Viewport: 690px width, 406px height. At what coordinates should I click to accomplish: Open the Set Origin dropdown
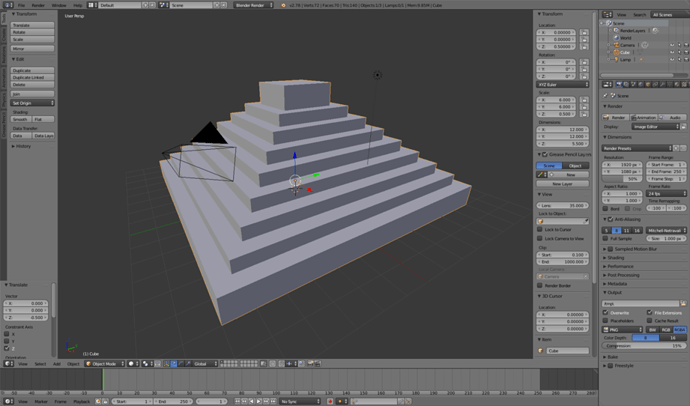tap(33, 103)
